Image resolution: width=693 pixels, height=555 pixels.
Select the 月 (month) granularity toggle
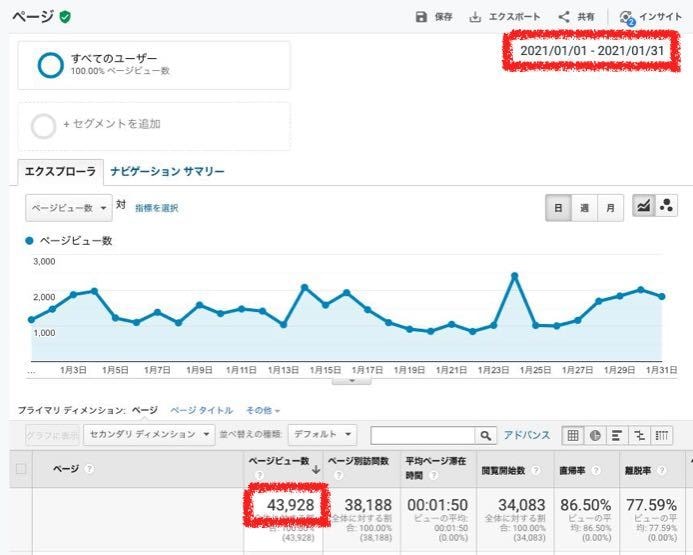click(x=610, y=207)
